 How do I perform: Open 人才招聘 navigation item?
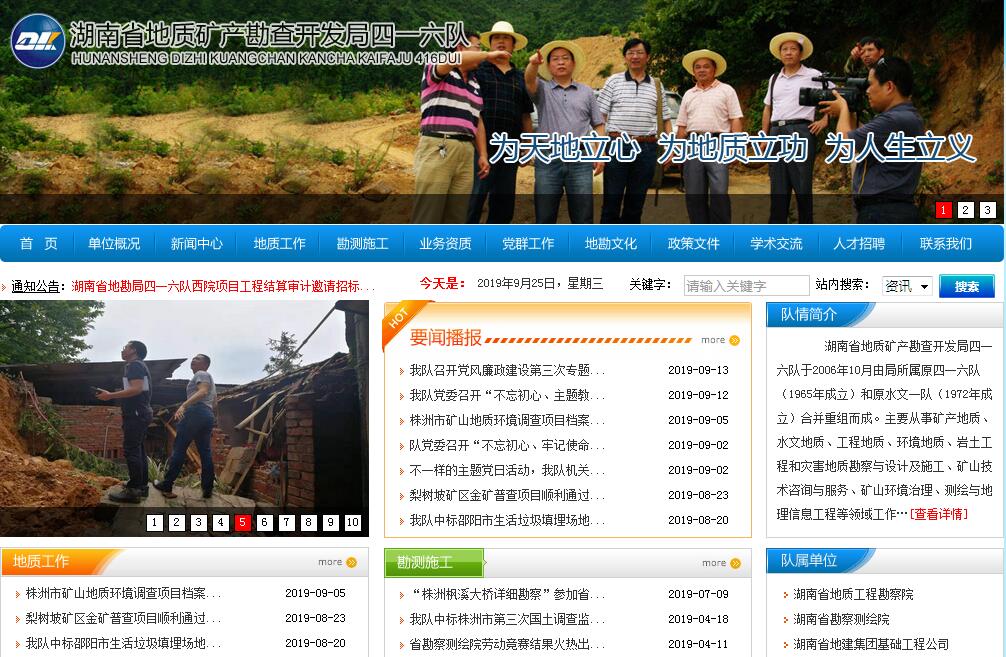click(859, 244)
